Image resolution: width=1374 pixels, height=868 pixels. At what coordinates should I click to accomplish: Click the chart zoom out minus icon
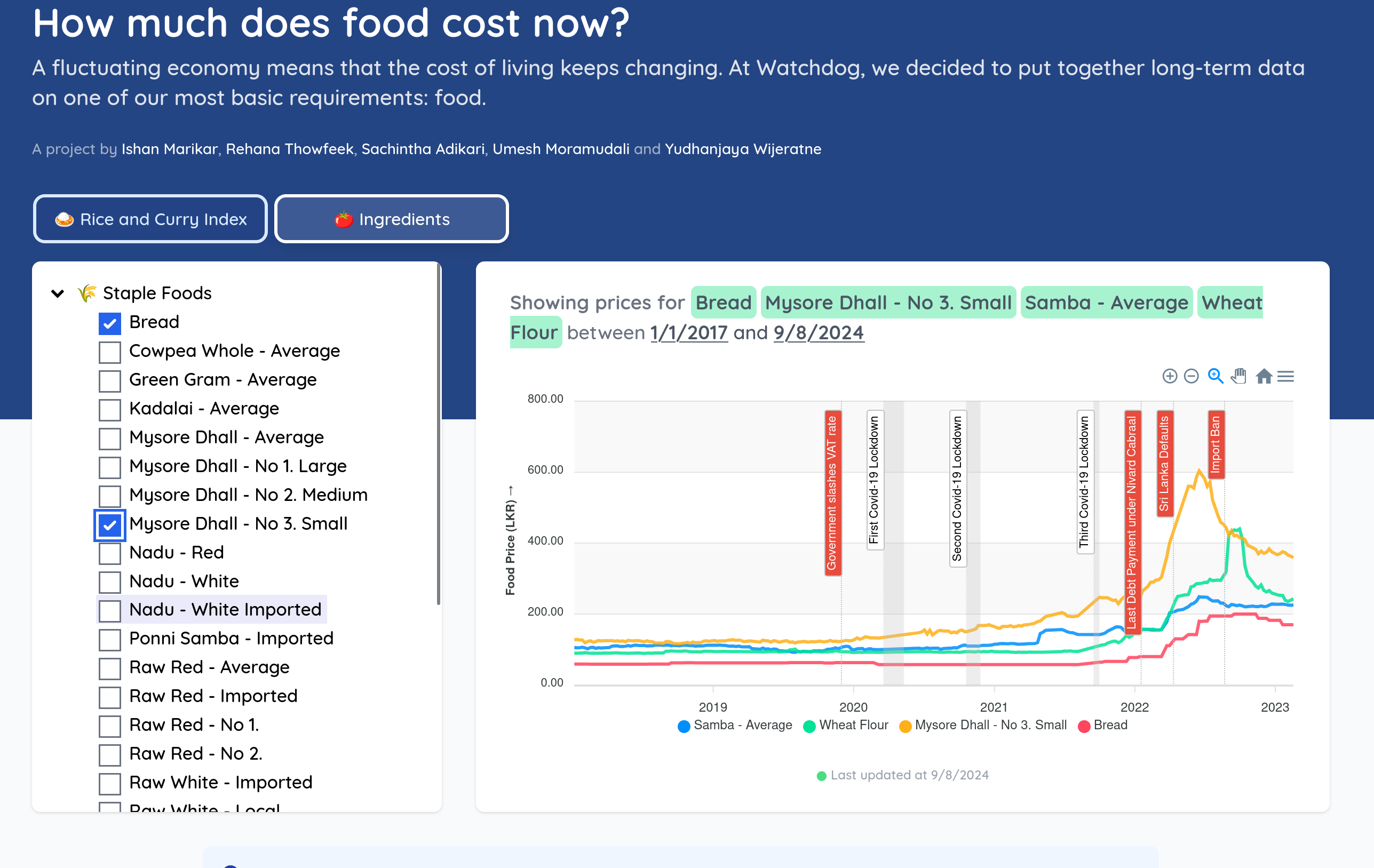pyautogui.click(x=1191, y=376)
